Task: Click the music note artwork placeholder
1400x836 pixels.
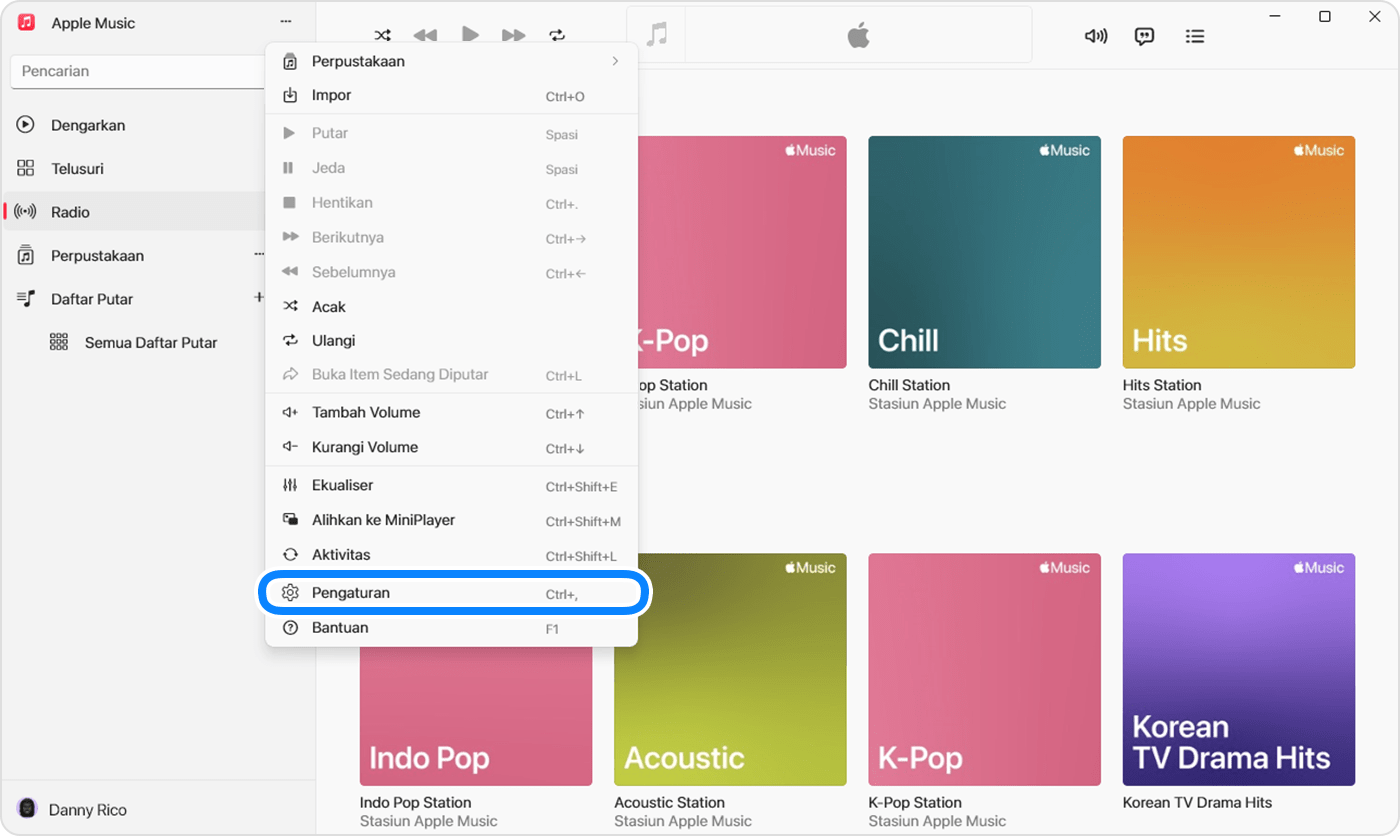Action: (x=656, y=35)
